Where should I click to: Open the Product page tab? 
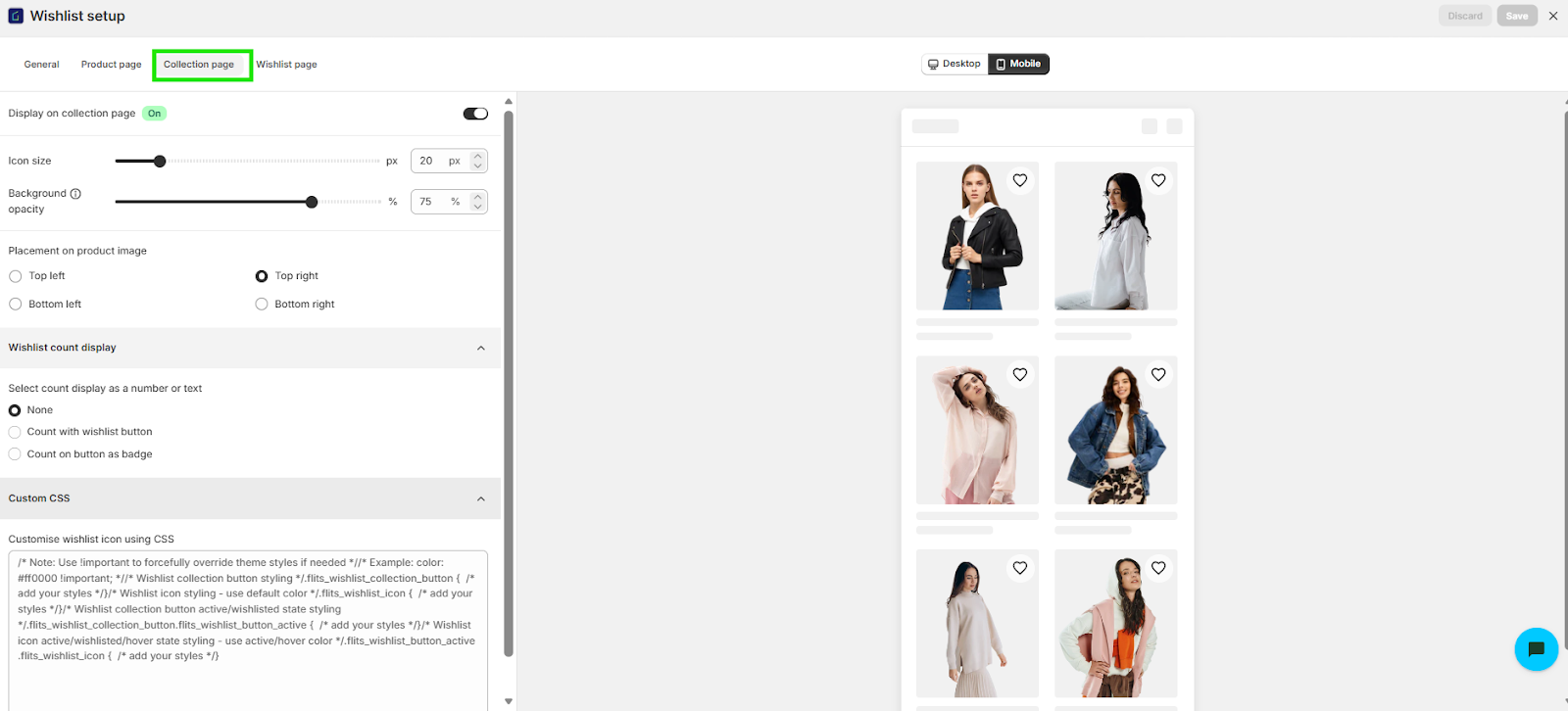[x=111, y=65]
